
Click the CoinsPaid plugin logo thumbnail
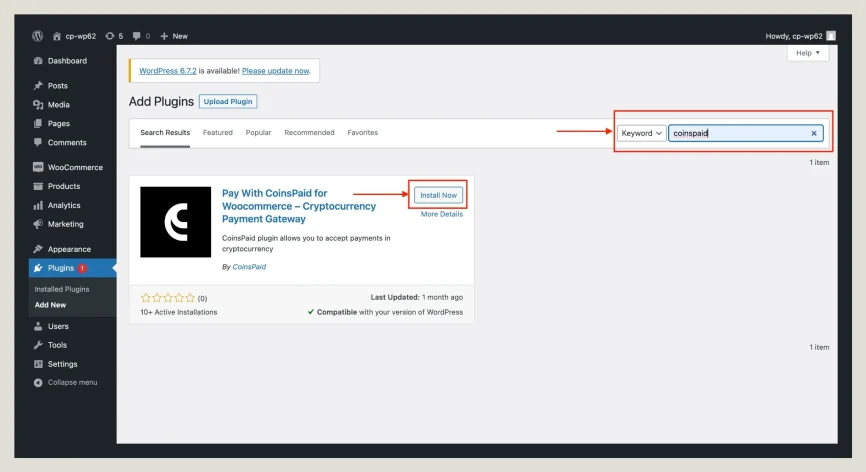pyautogui.click(x=175, y=222)
